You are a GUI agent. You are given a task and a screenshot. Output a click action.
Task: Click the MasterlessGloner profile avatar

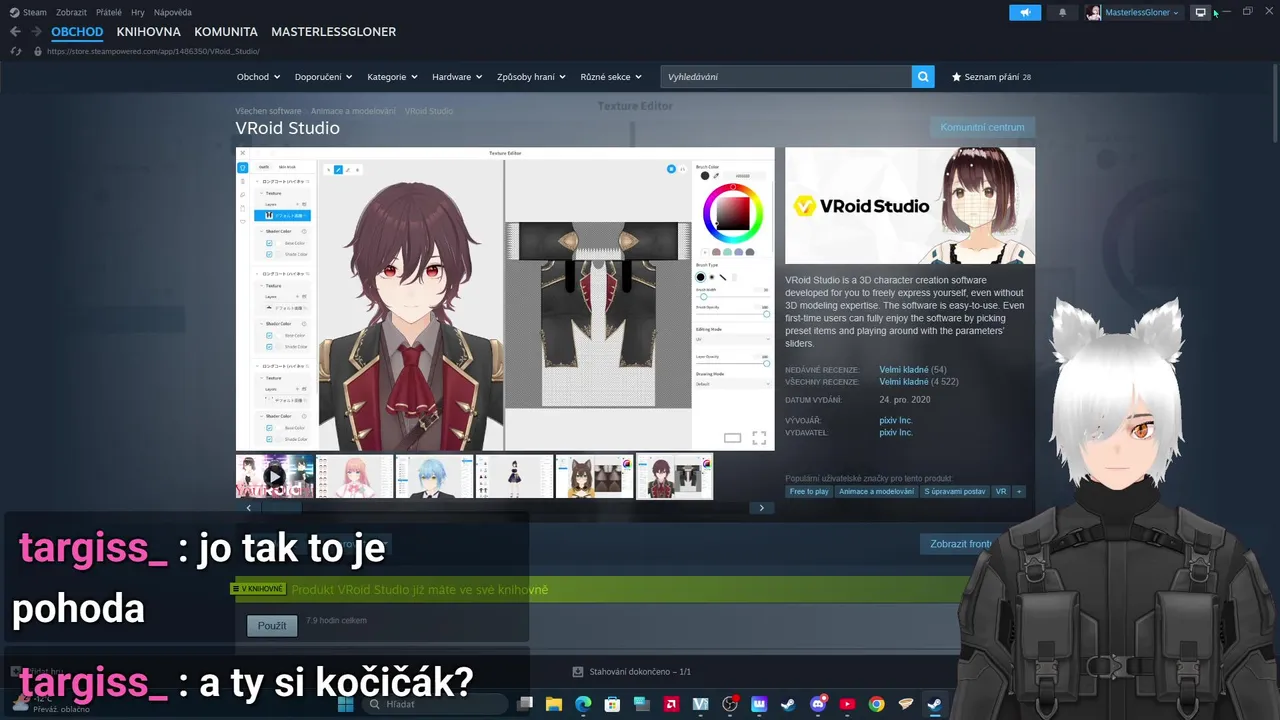pos(1094,12)
